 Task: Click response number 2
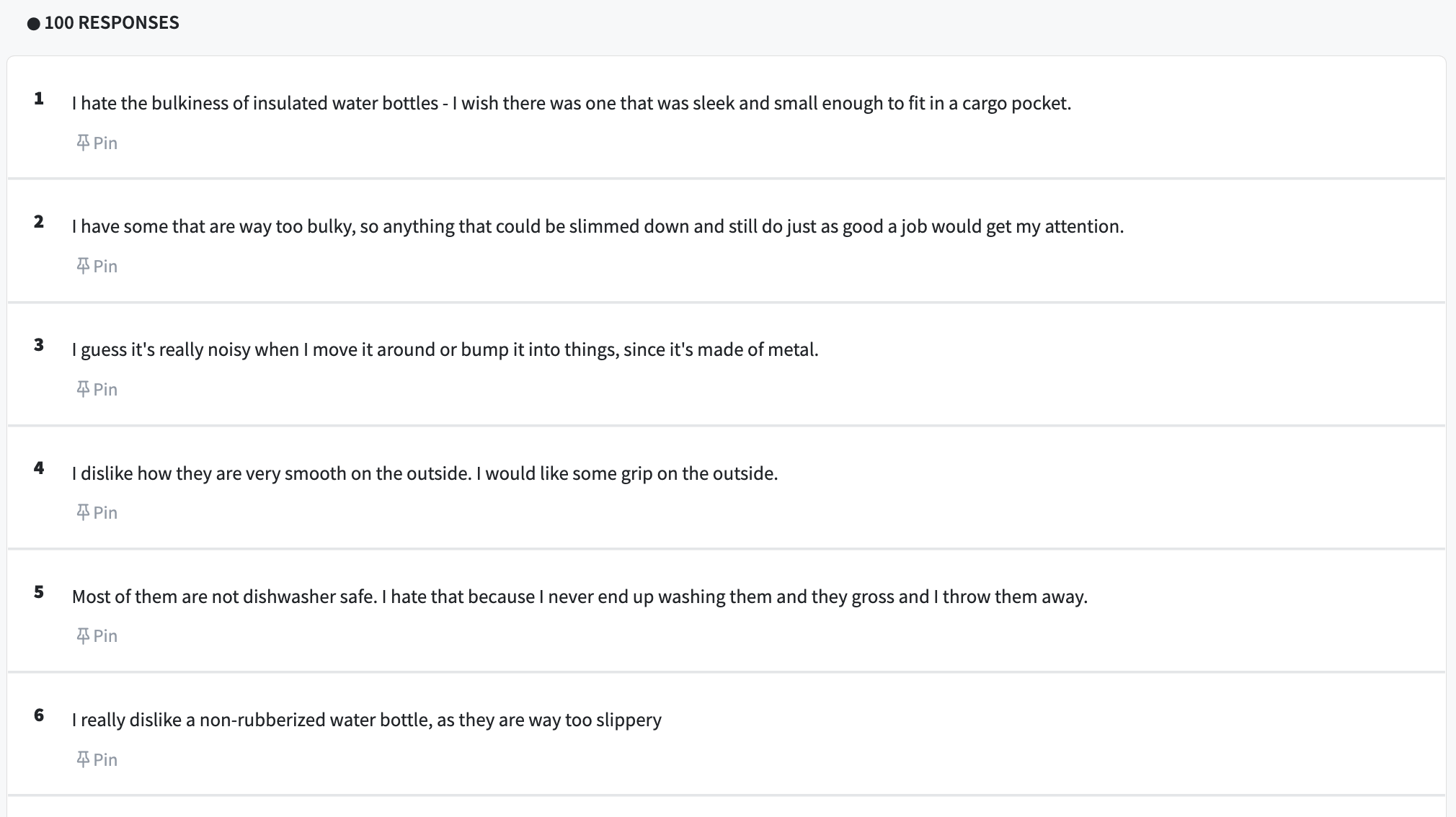39,222
